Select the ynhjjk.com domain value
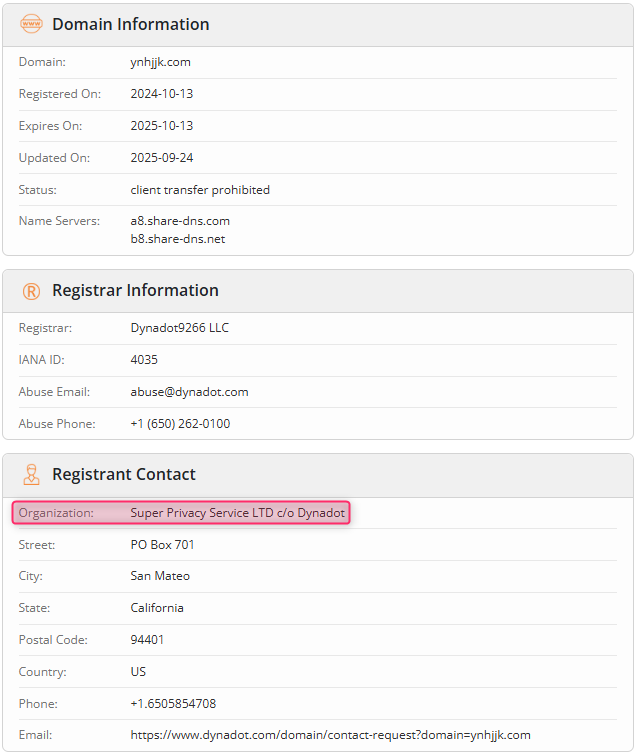 pos(160,62)
